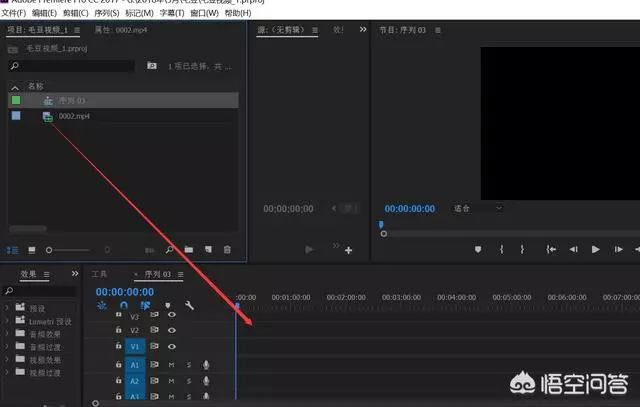Toggle linked selection in the timeline
The width and height of the screenshot is (640, 407).
click(x=145, y=305)
